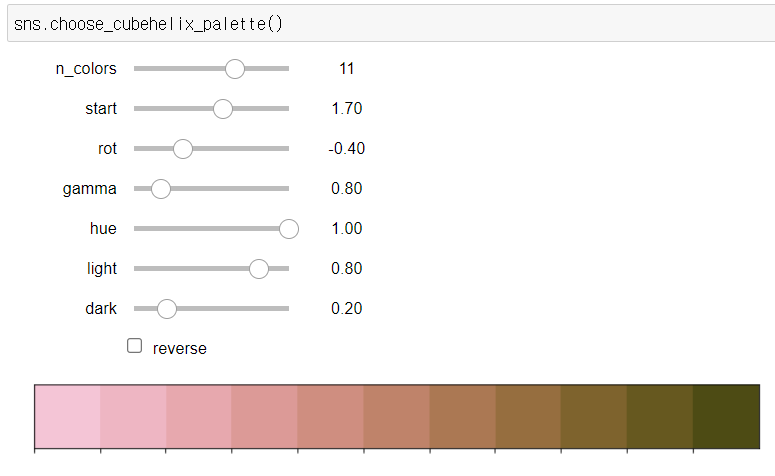Click the hue label
This screenshot has height=476, width=775.
(x=103, y=229)
